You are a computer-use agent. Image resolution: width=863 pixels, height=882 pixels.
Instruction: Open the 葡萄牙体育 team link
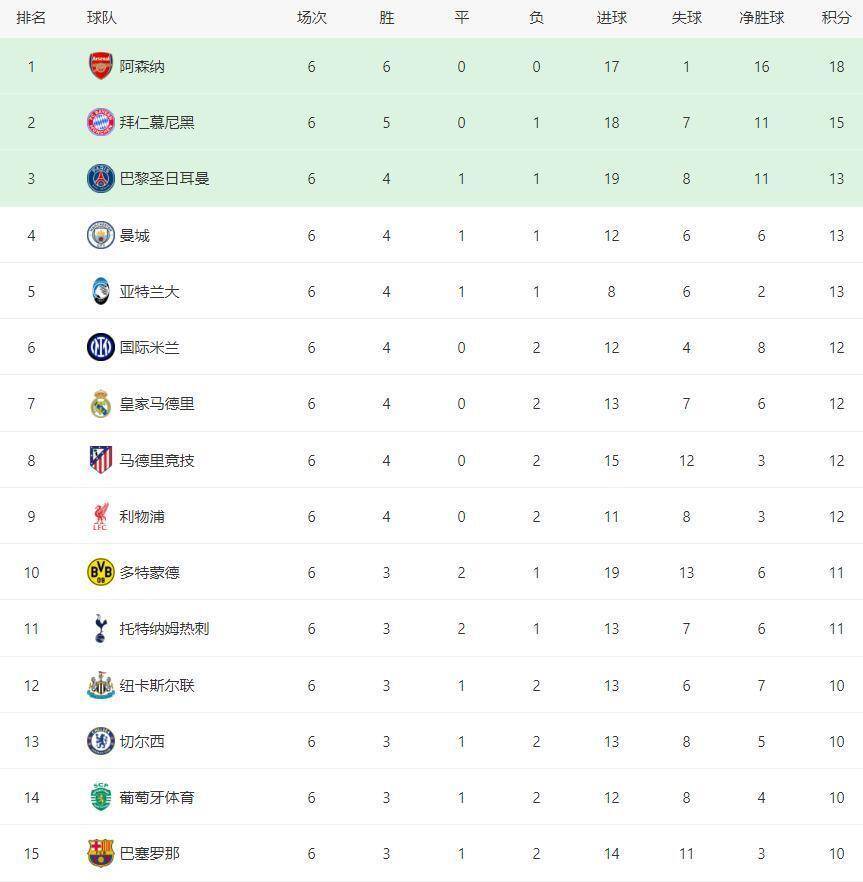[156, 797]
